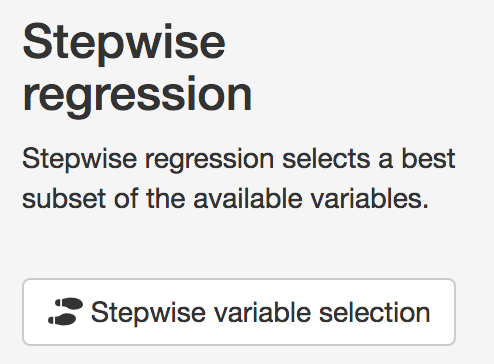Click the word 'variable' in the button label

pos(262,312)
